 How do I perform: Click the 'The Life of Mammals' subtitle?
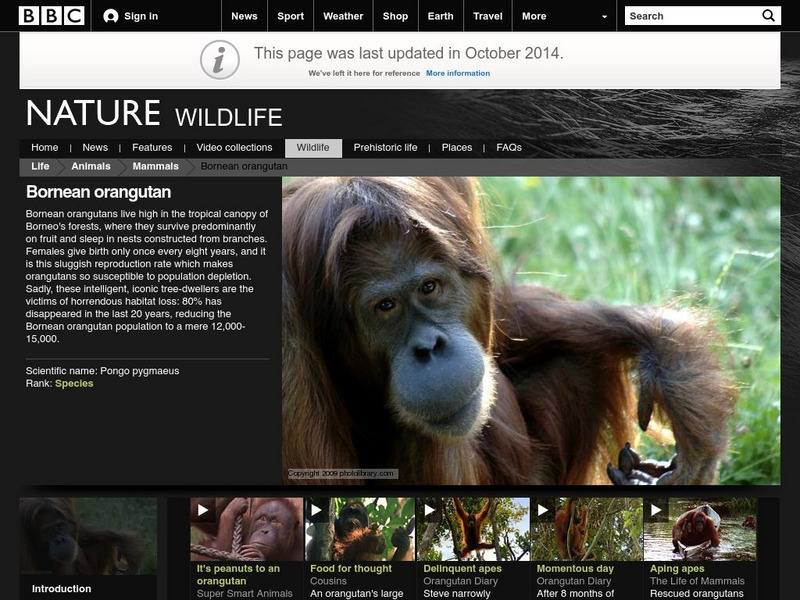697,581
